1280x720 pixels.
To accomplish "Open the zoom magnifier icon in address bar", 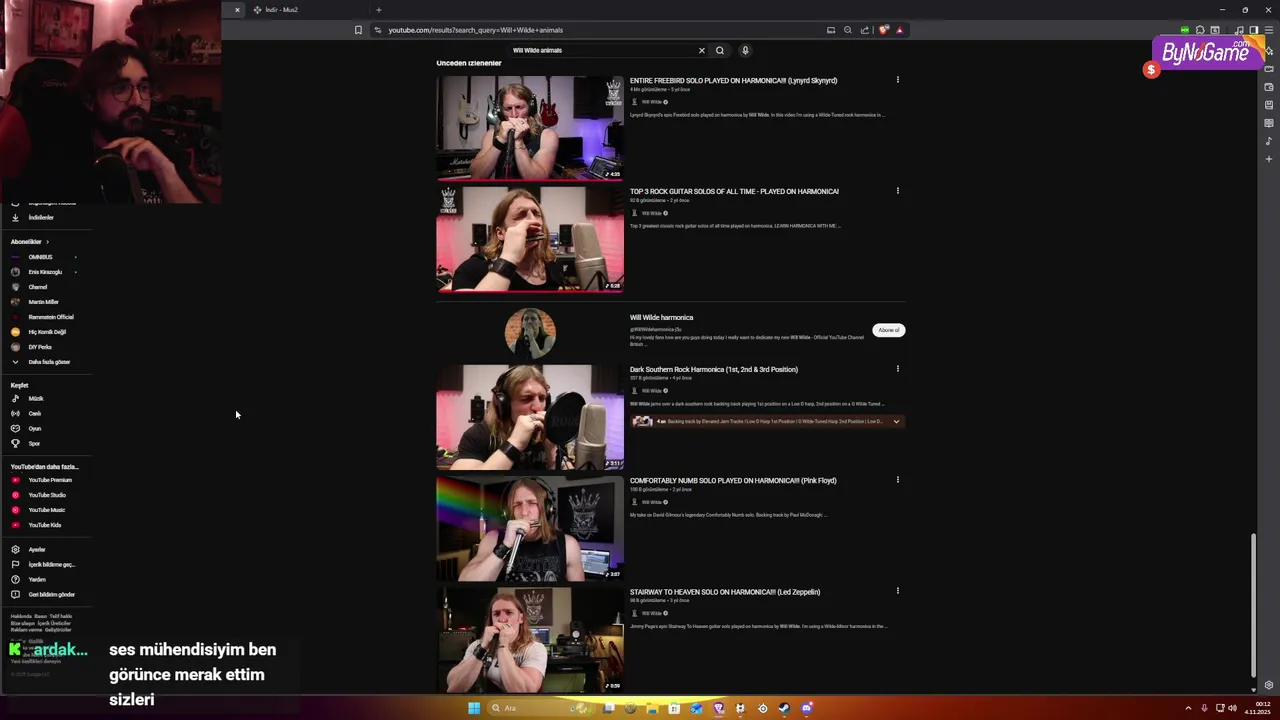I will [848, 30].
